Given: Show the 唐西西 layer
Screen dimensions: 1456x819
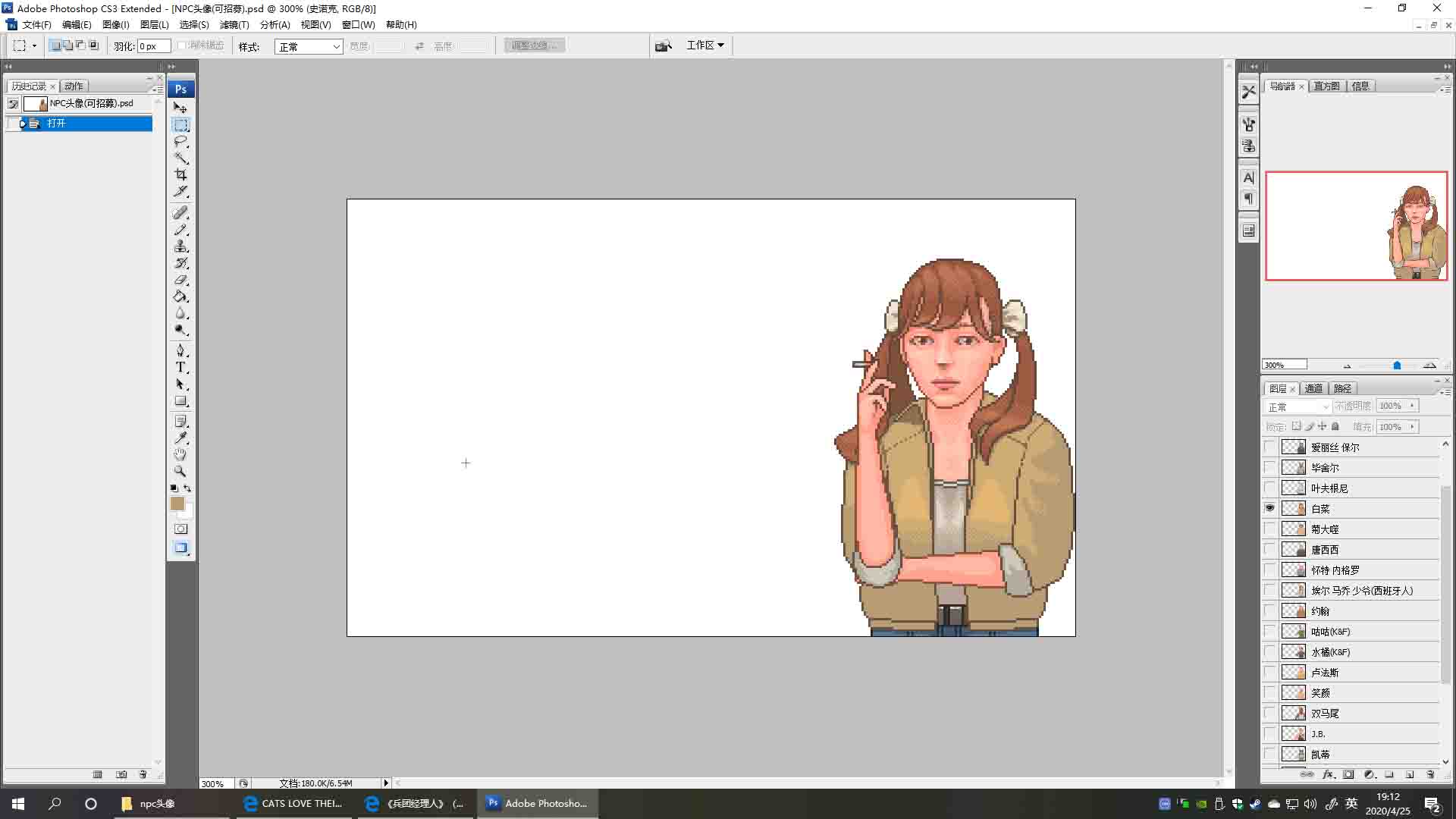Looking at the screenshot, I should (1269, 549).
